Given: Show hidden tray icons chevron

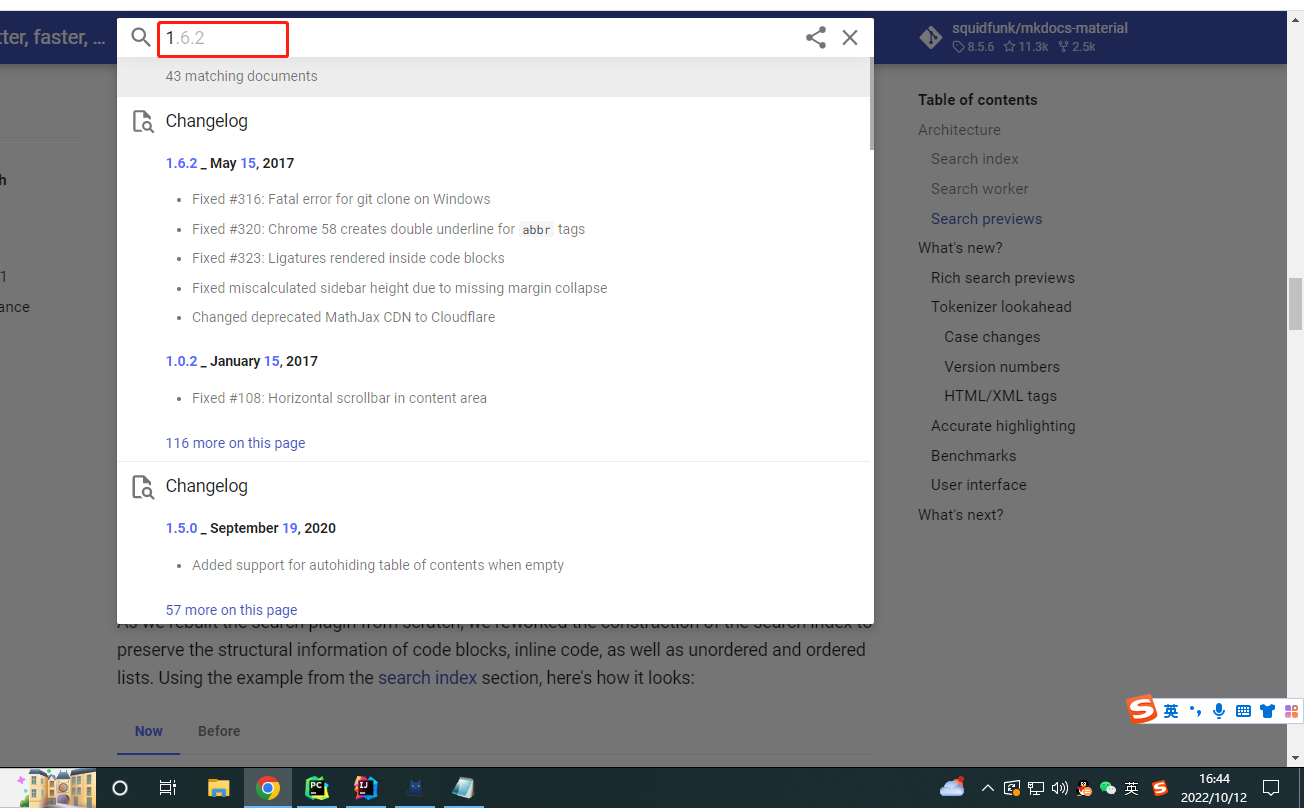Looking at the screenshot, I should pos(988,788).
